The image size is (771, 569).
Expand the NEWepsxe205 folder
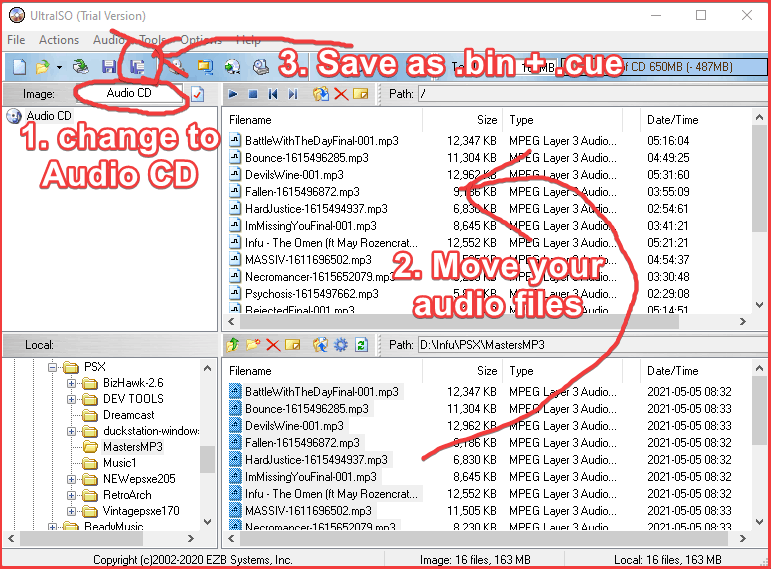pyautogui.click(x=71, y=479)
